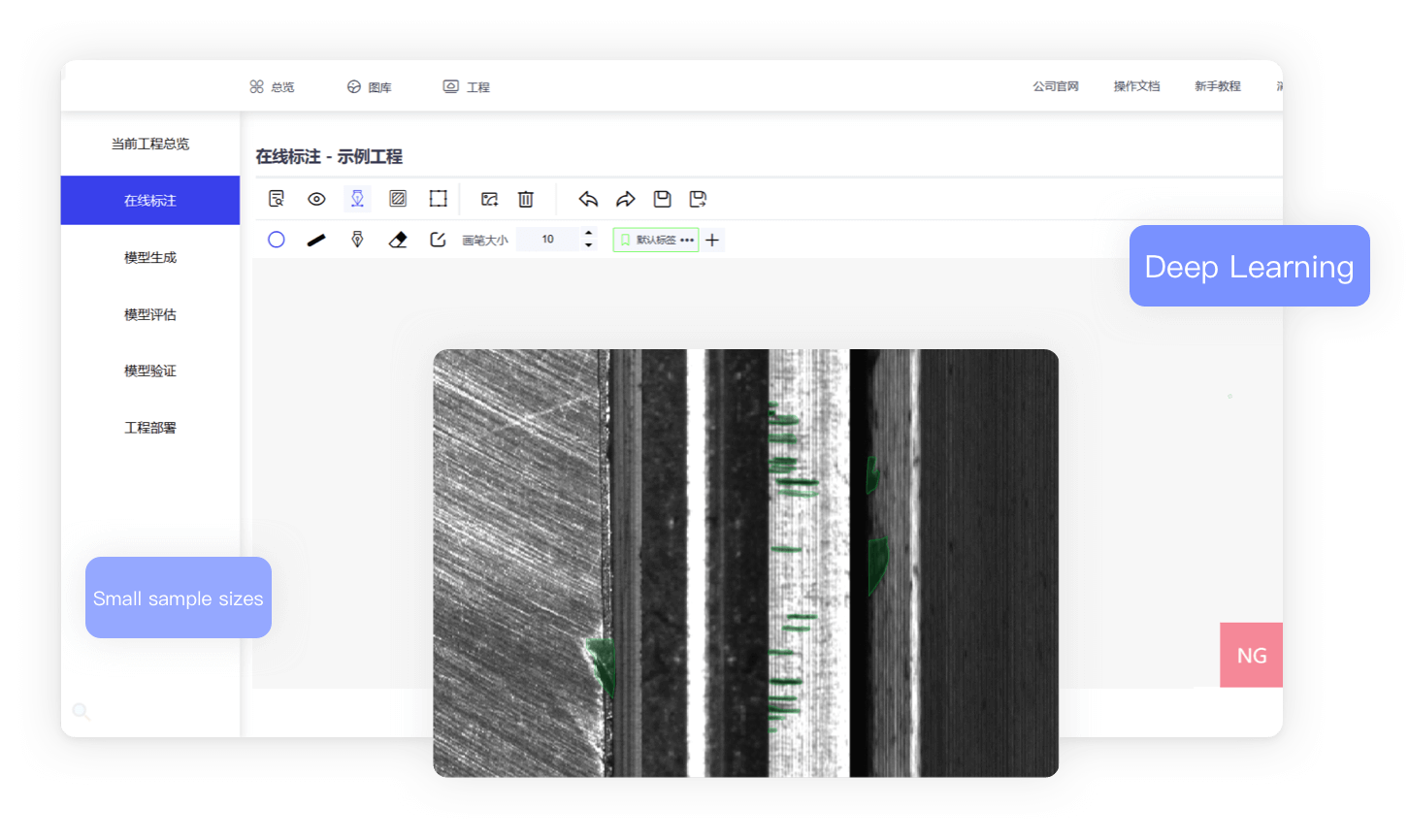Undo the last action with the back arrow
Viewport: 1409px width, 840px height.
pyautogui.click(x=588, y=199)
